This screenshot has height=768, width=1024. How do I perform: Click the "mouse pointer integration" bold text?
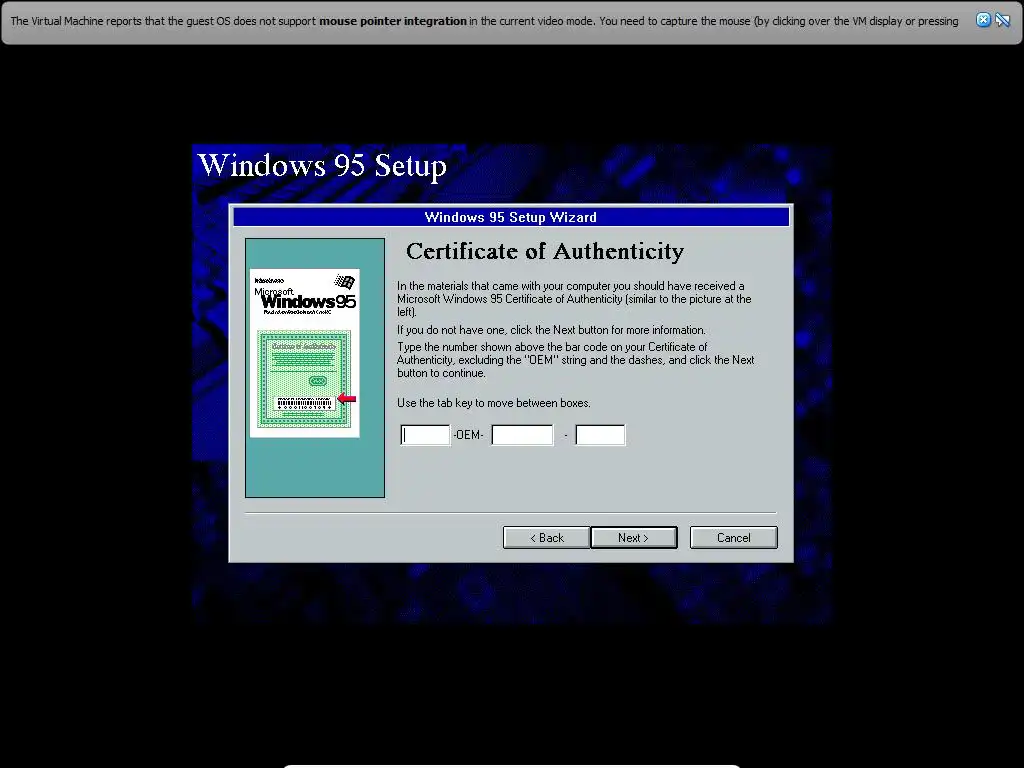click(x=392, y=21)
